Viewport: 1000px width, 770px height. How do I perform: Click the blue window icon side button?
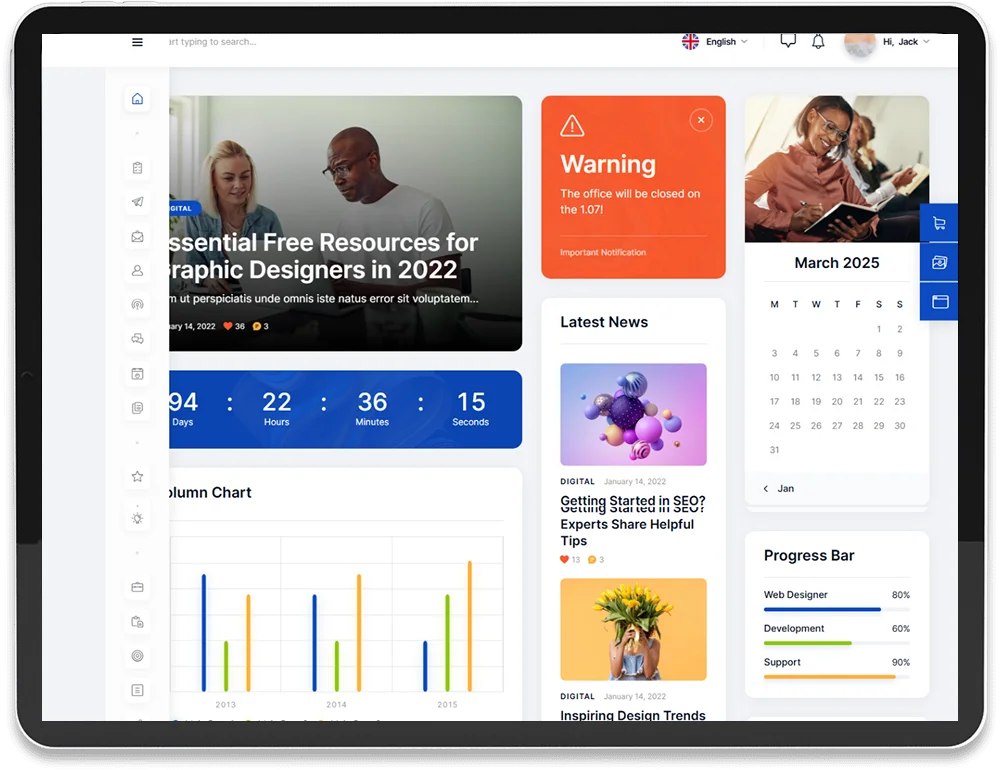938,301
